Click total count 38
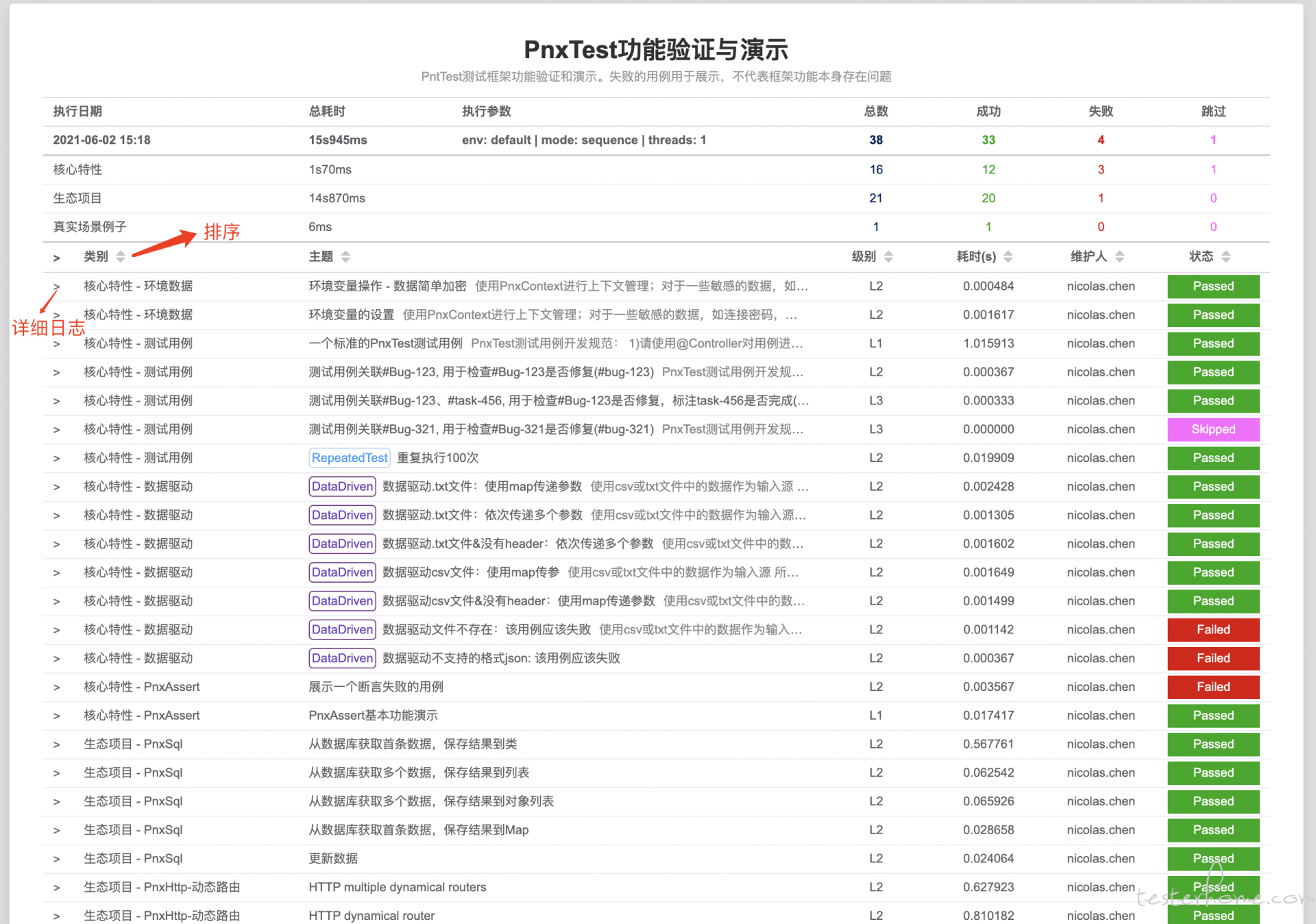Viewport: 1316px width, 924px height. [876, 140]
